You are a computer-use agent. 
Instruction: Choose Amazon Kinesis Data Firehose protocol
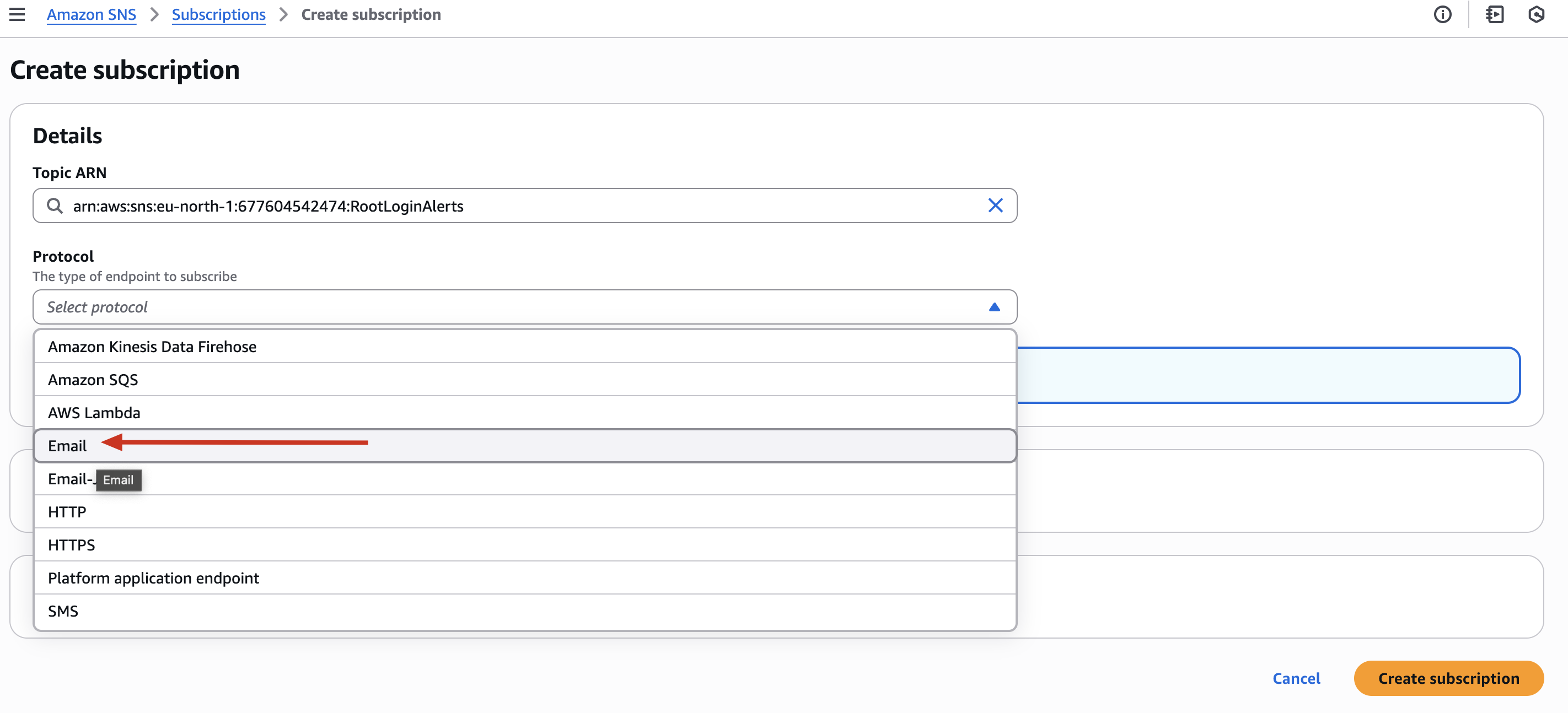tap(525, 347)
